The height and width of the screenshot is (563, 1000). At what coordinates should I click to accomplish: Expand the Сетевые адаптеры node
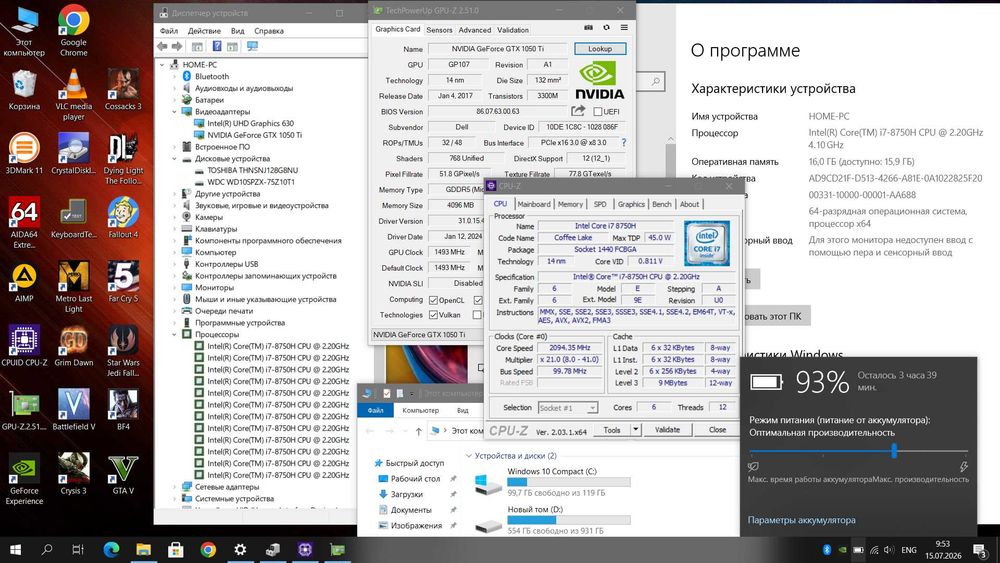pyautogui.click(x=174, y=486)
